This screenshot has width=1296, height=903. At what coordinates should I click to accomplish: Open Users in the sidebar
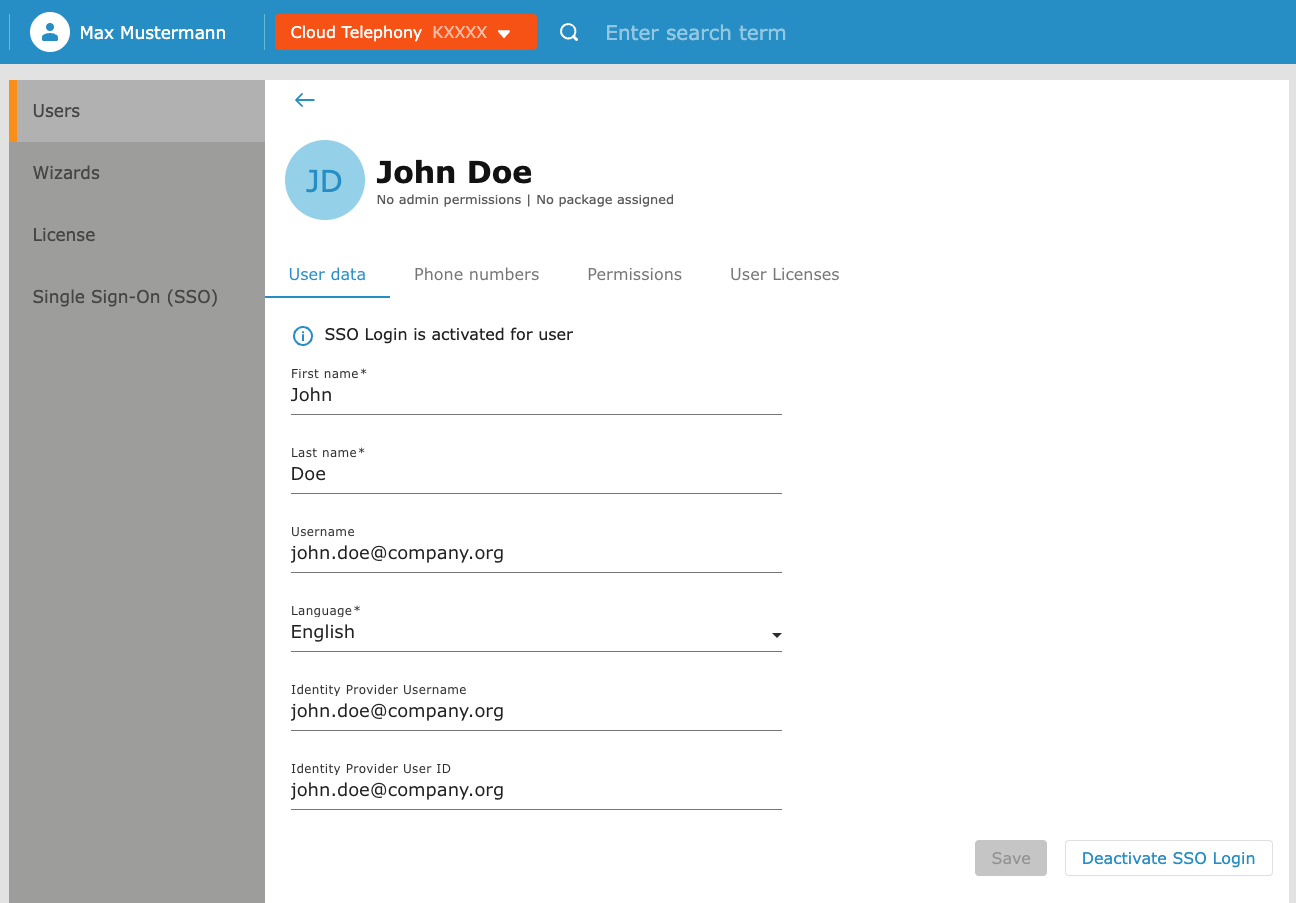[x=137, y=111]
